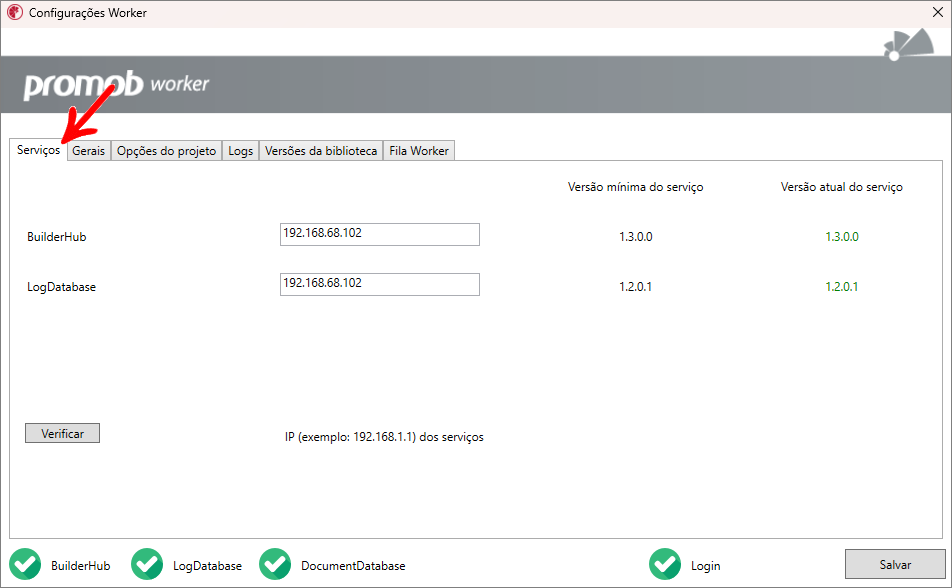Click the LogDatabase row label

tap(61, 287)
